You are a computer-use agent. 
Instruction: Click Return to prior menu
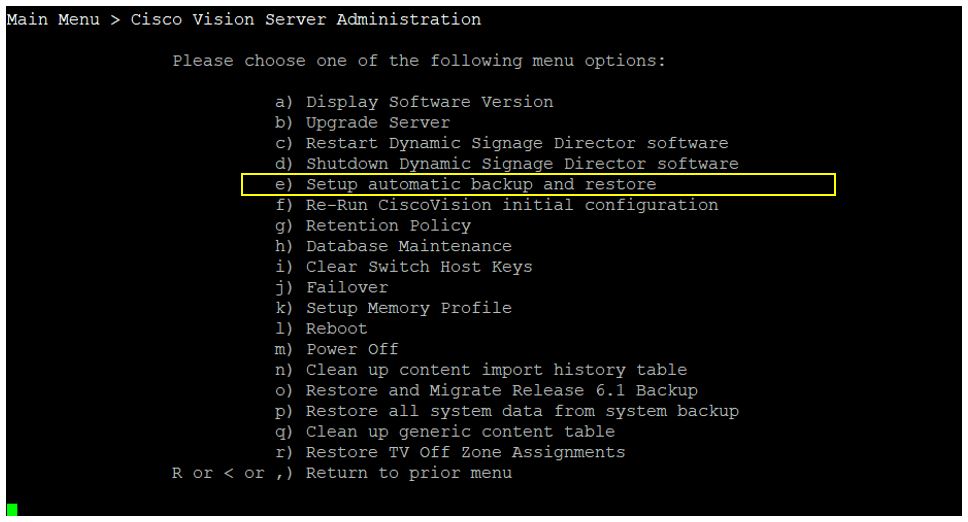point(408,472)
